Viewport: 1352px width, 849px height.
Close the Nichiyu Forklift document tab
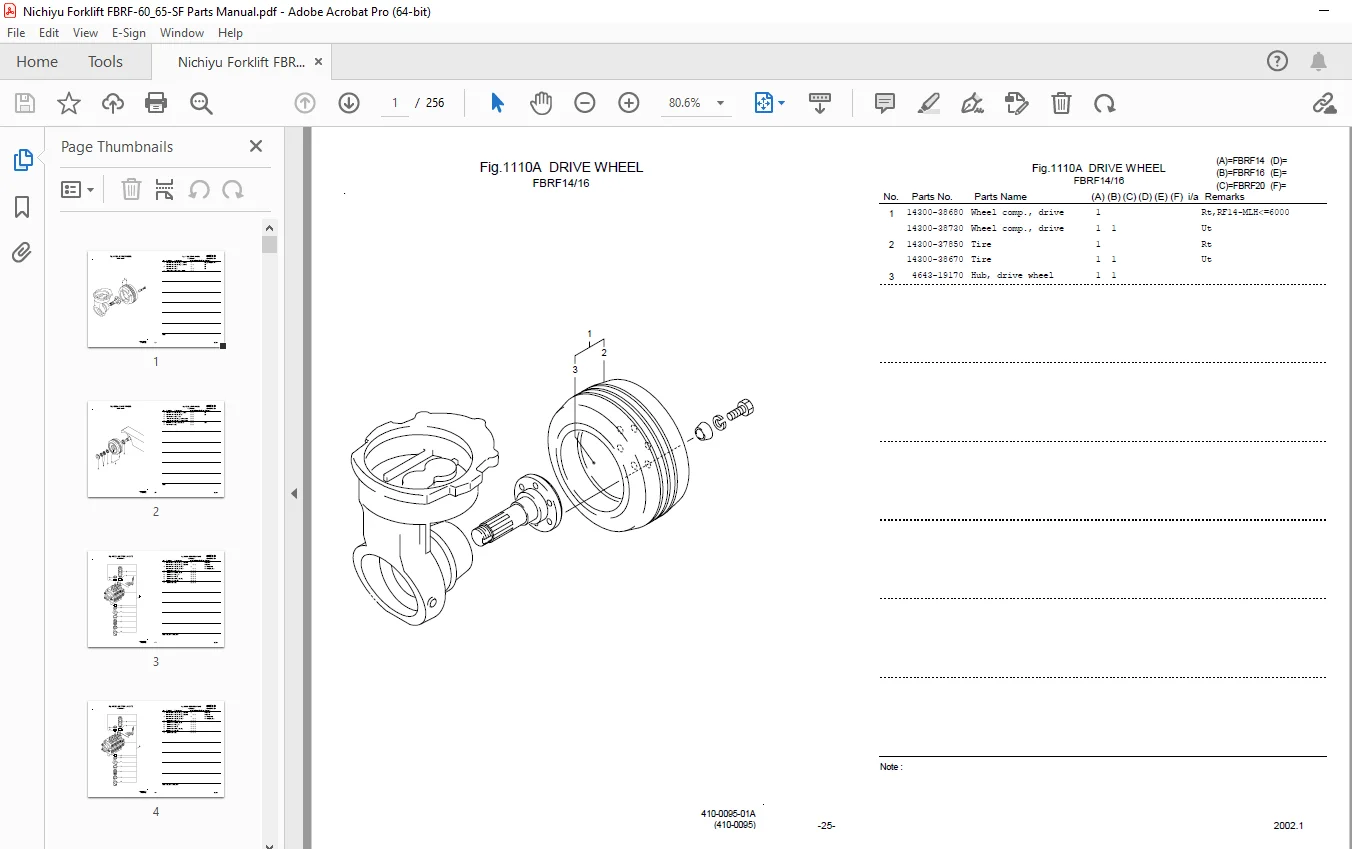319,61
